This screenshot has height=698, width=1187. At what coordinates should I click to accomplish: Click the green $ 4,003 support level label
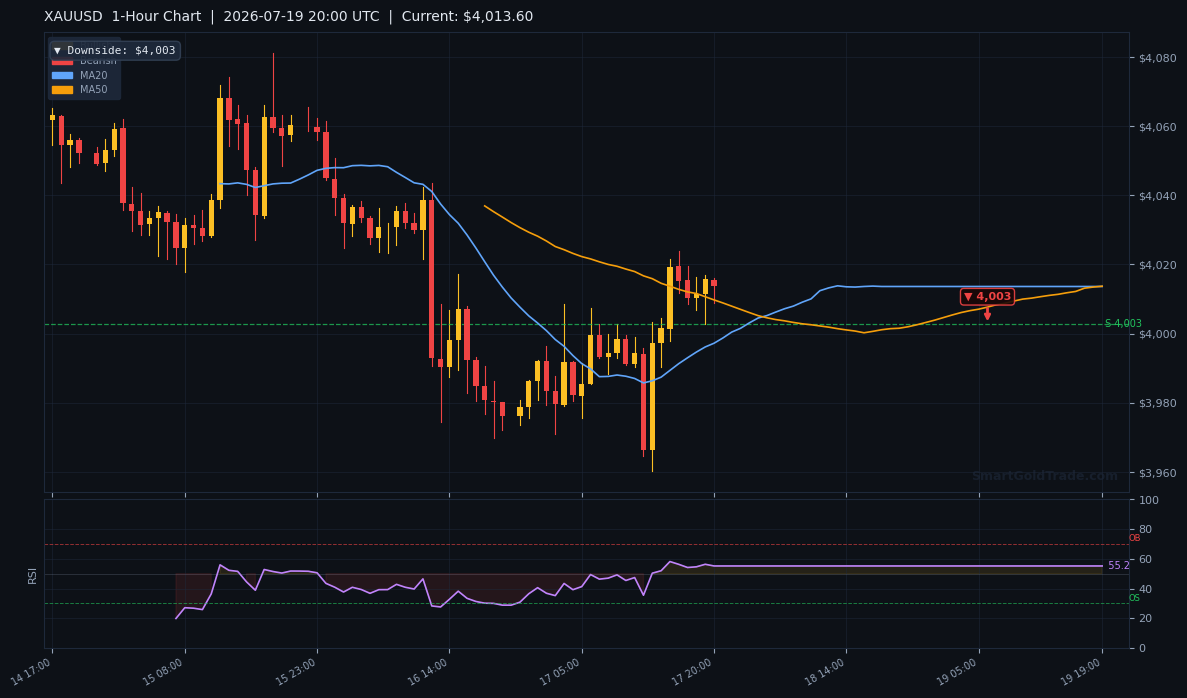point(1123,323)
